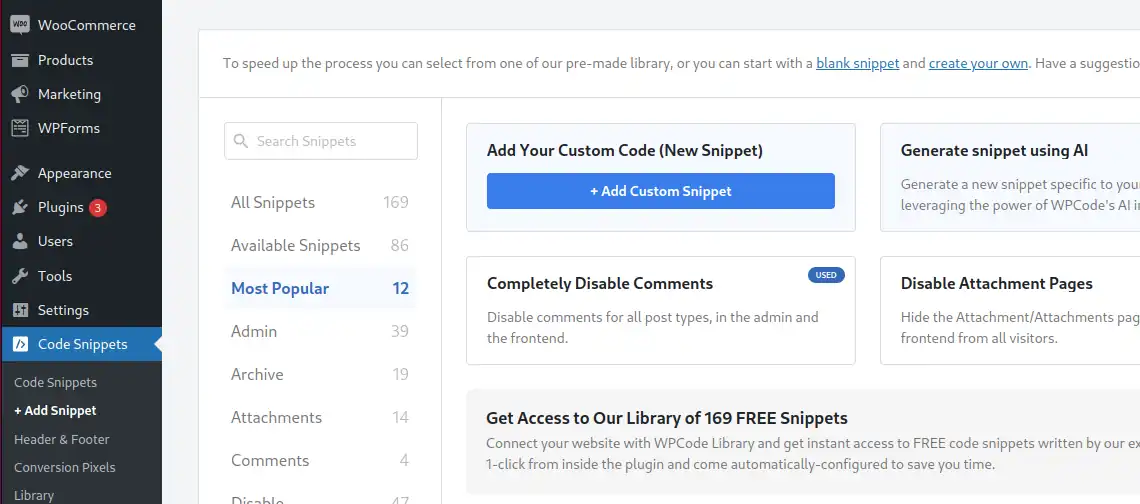Focus the Search Snippets field

coord(321,141)
